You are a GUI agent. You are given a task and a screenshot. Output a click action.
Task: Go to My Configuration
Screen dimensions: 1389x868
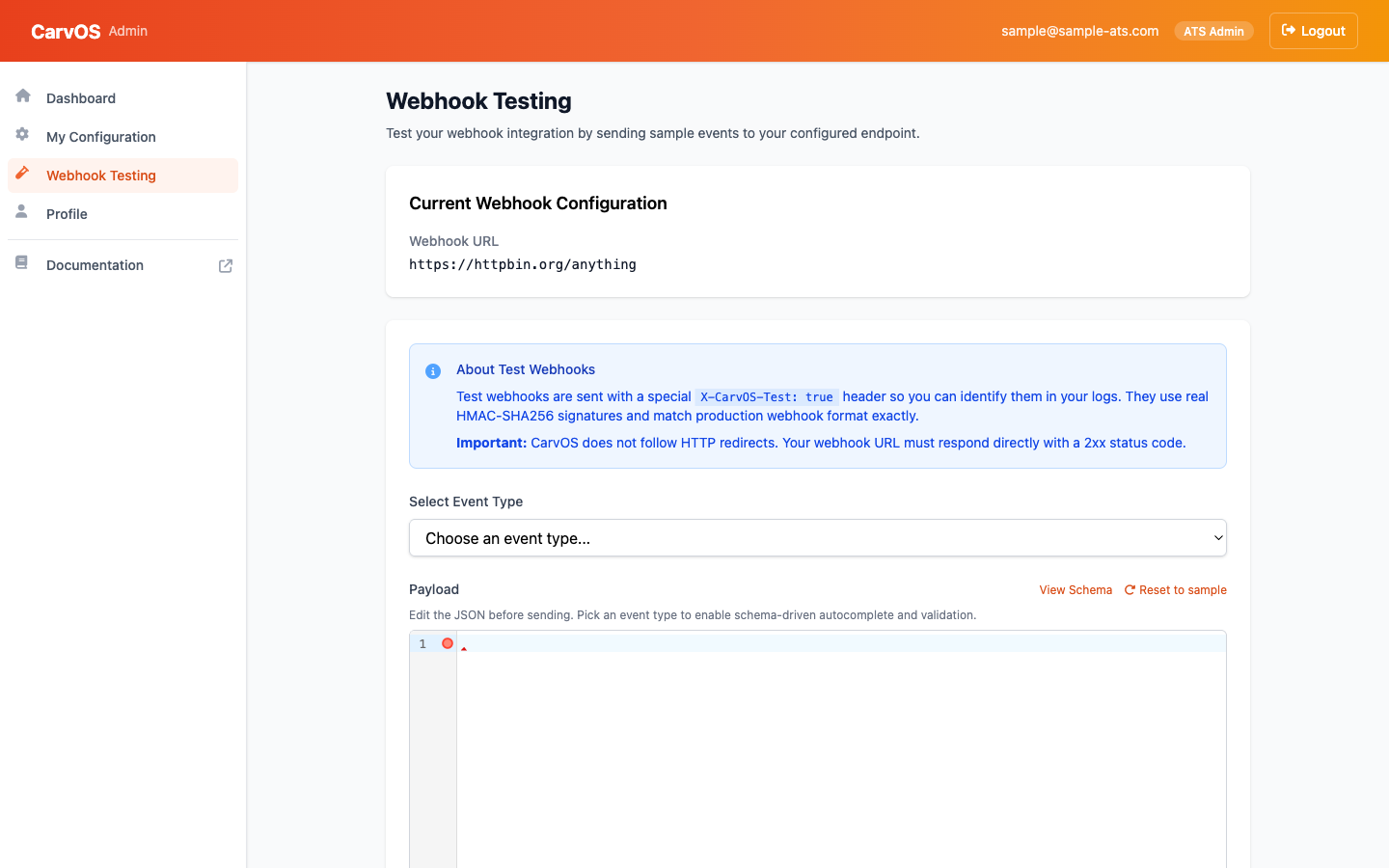pos(123,137)
